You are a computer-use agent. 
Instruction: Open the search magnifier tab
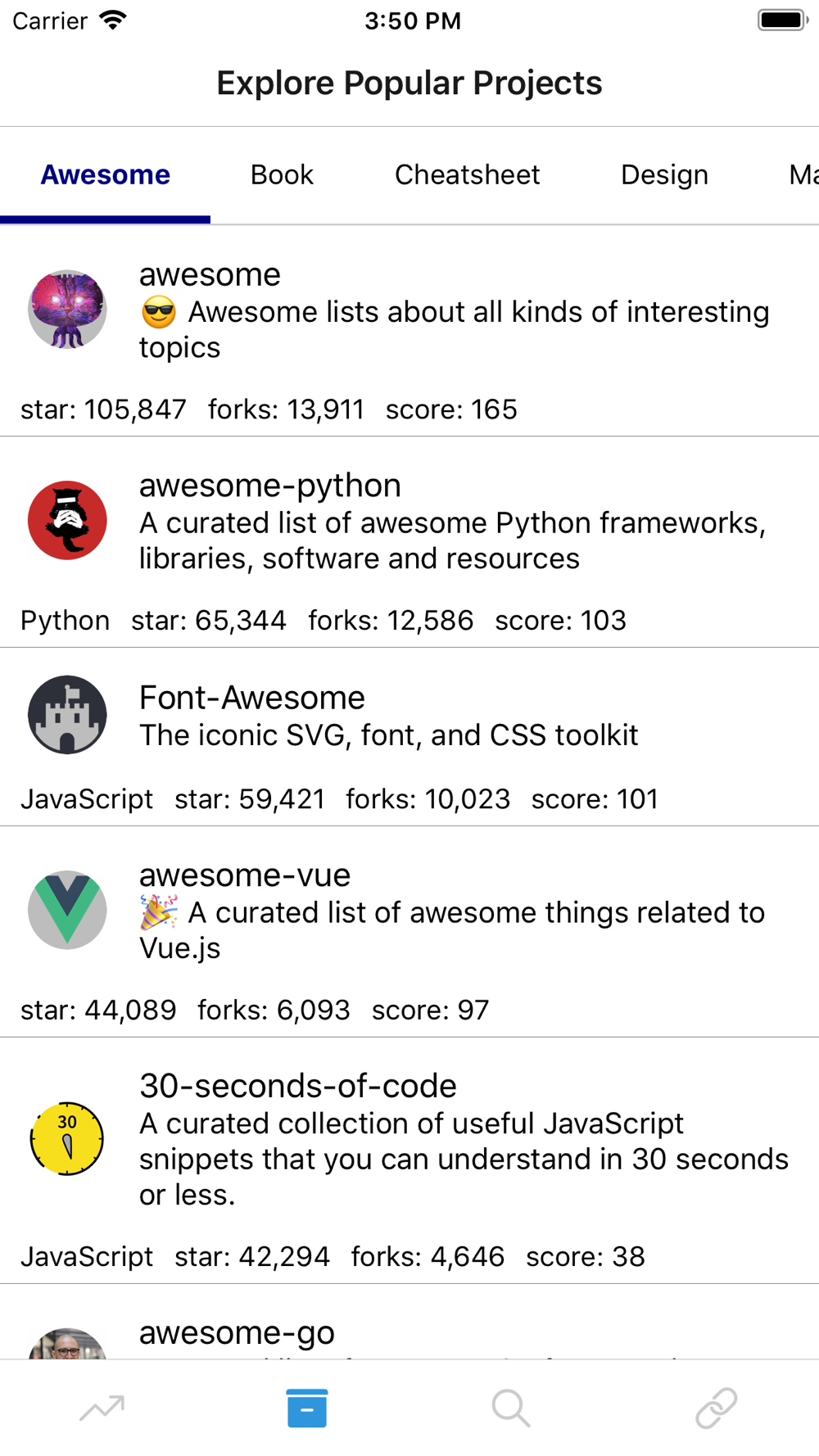(x=511, y=1408)
